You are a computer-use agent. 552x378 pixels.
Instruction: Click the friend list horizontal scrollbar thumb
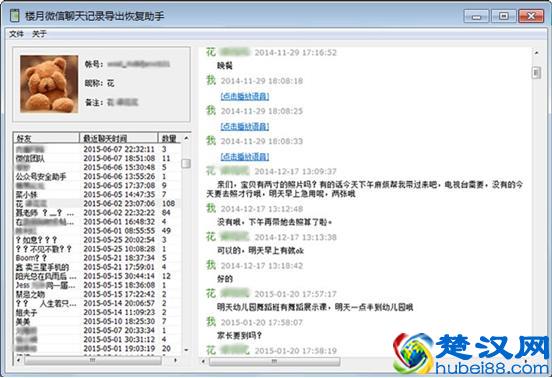93,360
